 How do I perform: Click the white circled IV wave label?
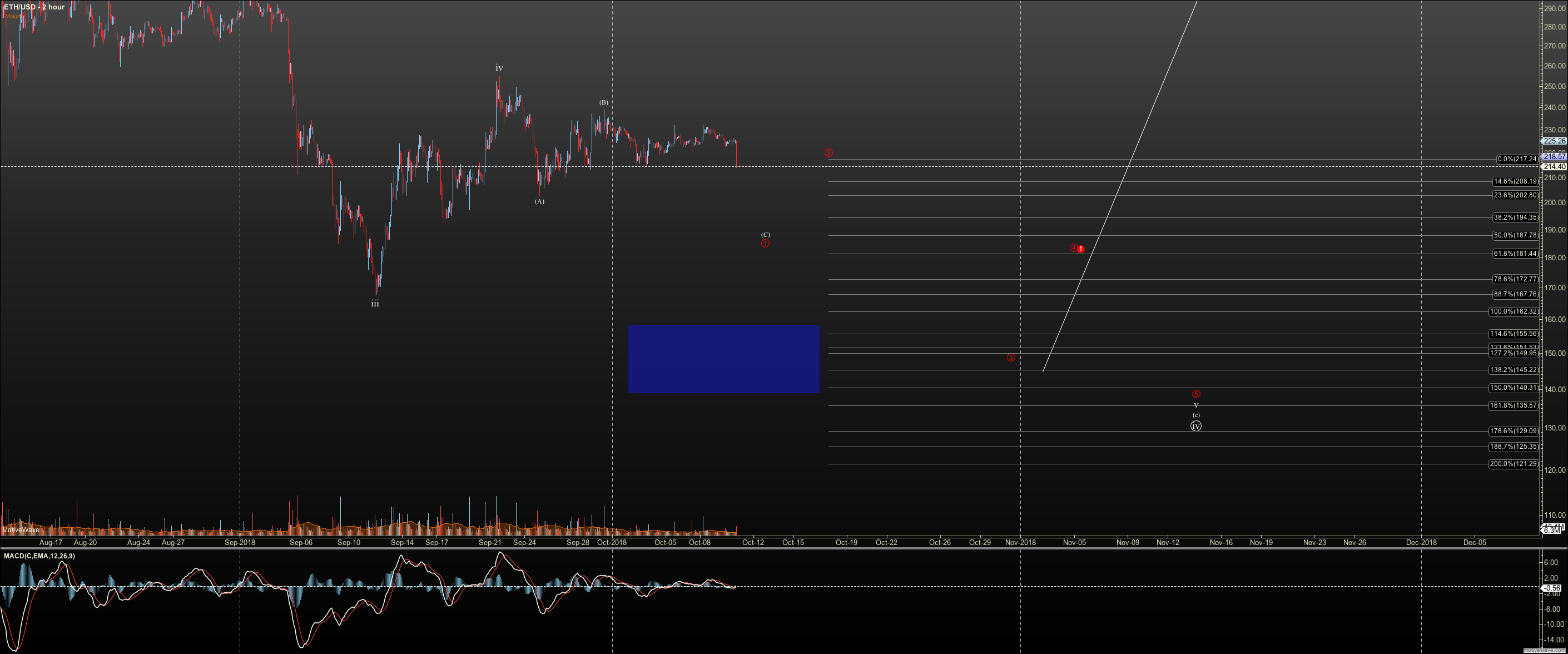pos(1195,426)
